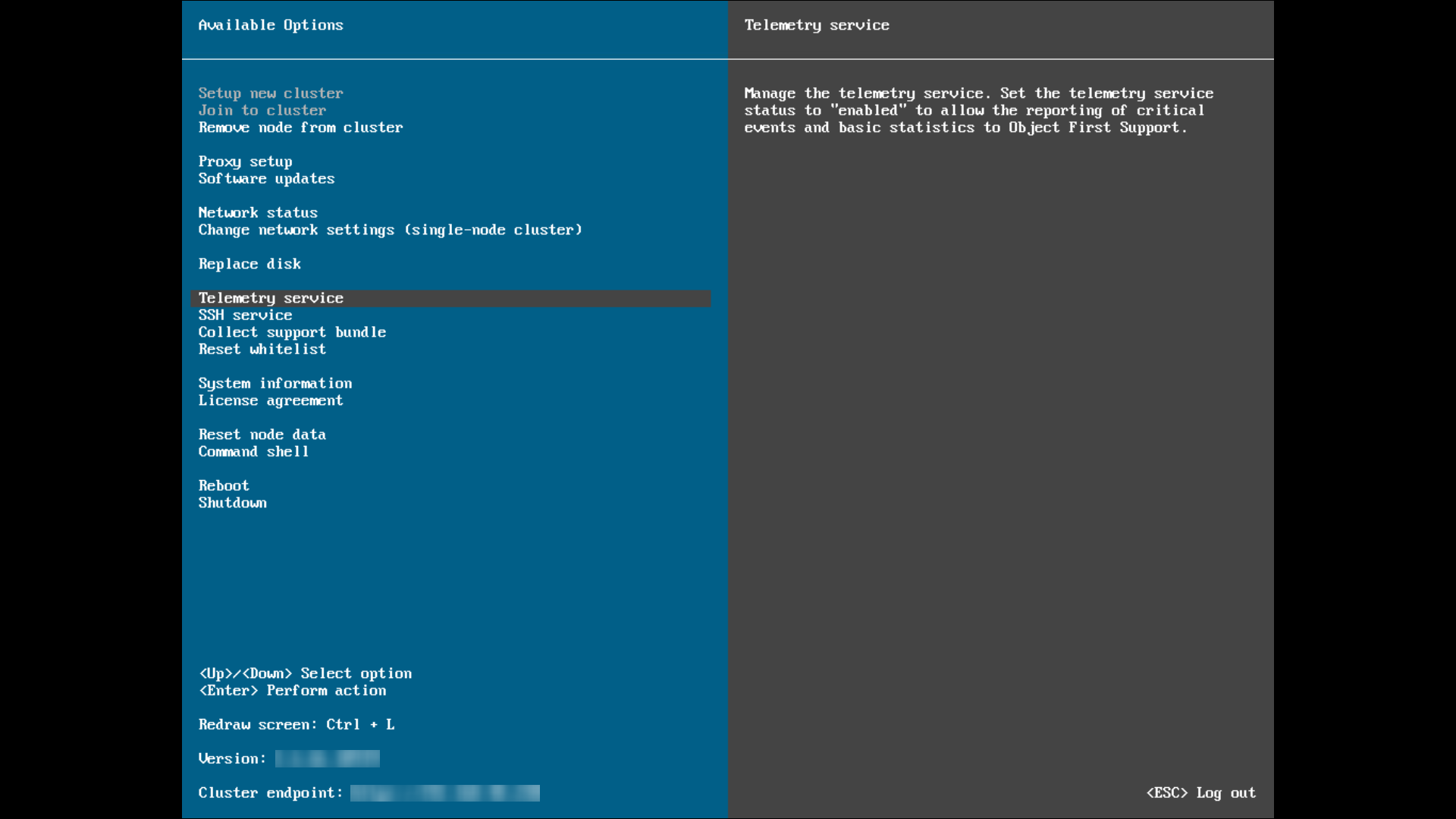Select Collect support bundle

293,332
